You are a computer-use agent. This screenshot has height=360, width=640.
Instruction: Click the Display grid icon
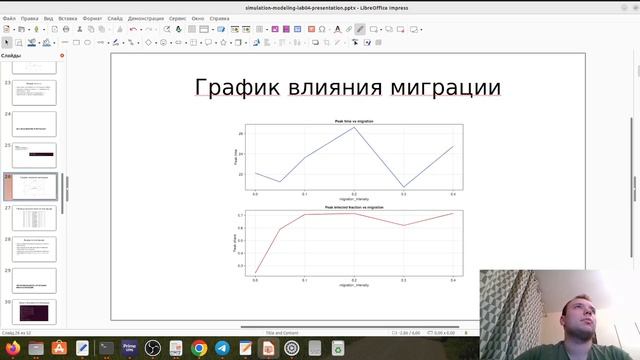tap(191, 29)
